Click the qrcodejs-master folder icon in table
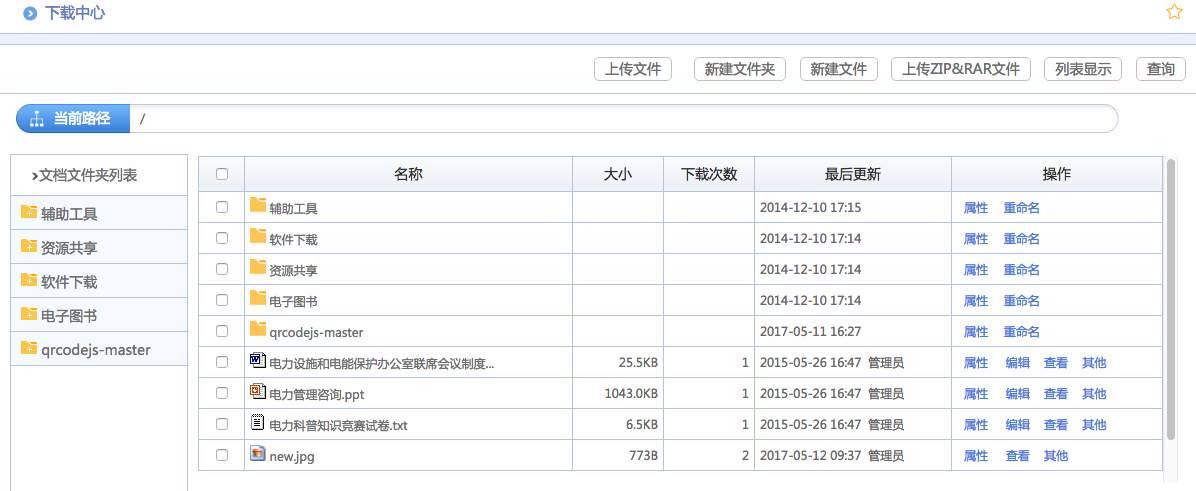The height and width of the screenshot is (491, 1196). tap(258, 330)
